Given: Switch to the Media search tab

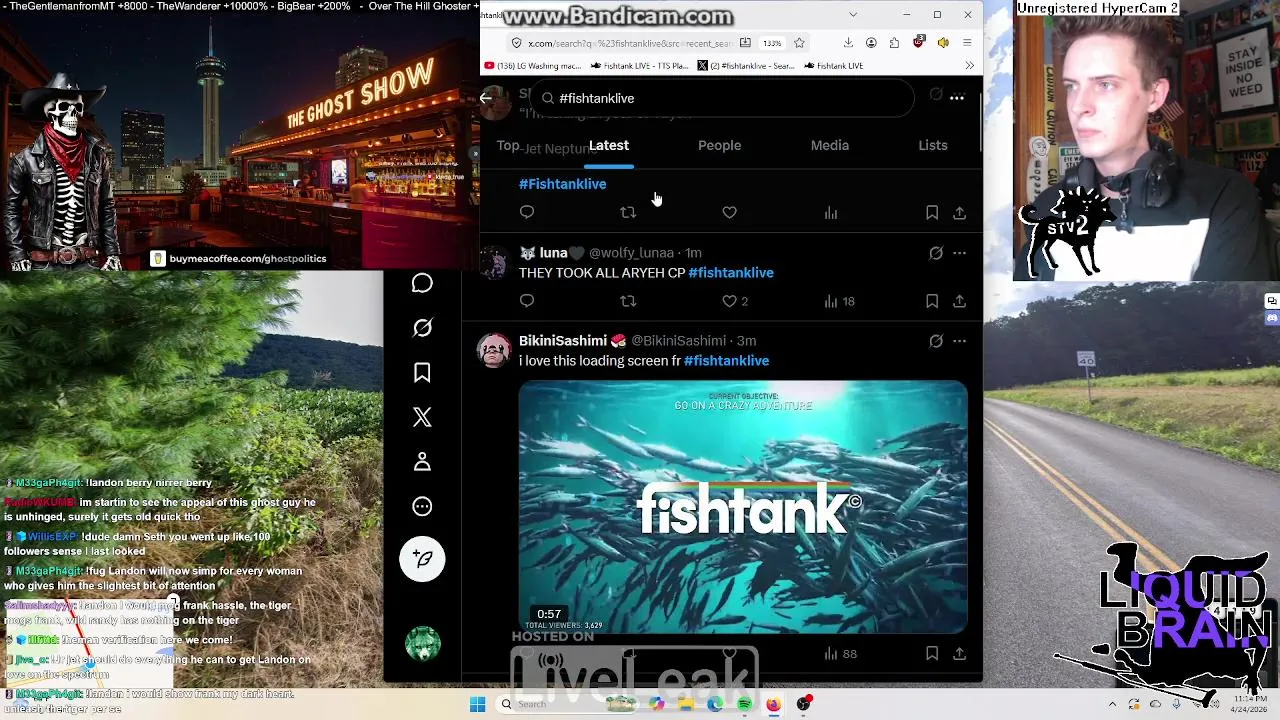Looking at the screenshot, I should point(830,146).
